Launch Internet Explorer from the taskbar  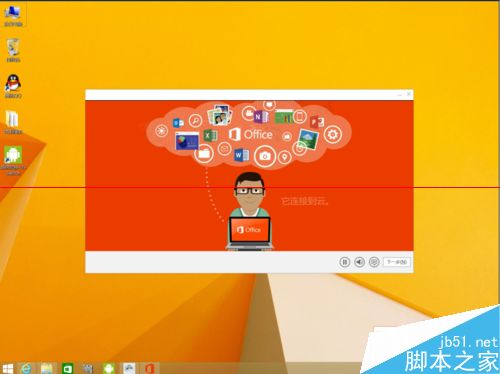(x=26, y=368)
